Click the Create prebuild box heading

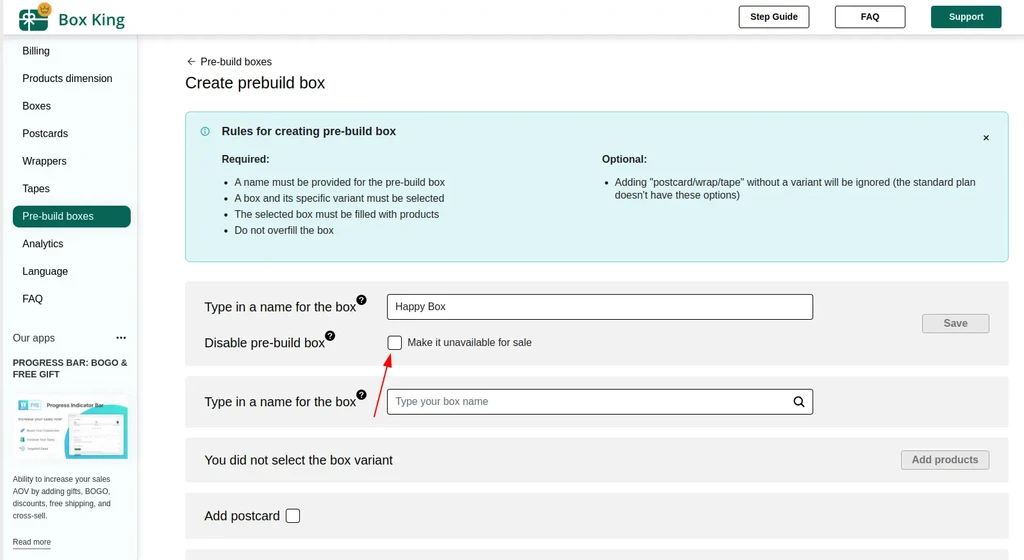255,83
